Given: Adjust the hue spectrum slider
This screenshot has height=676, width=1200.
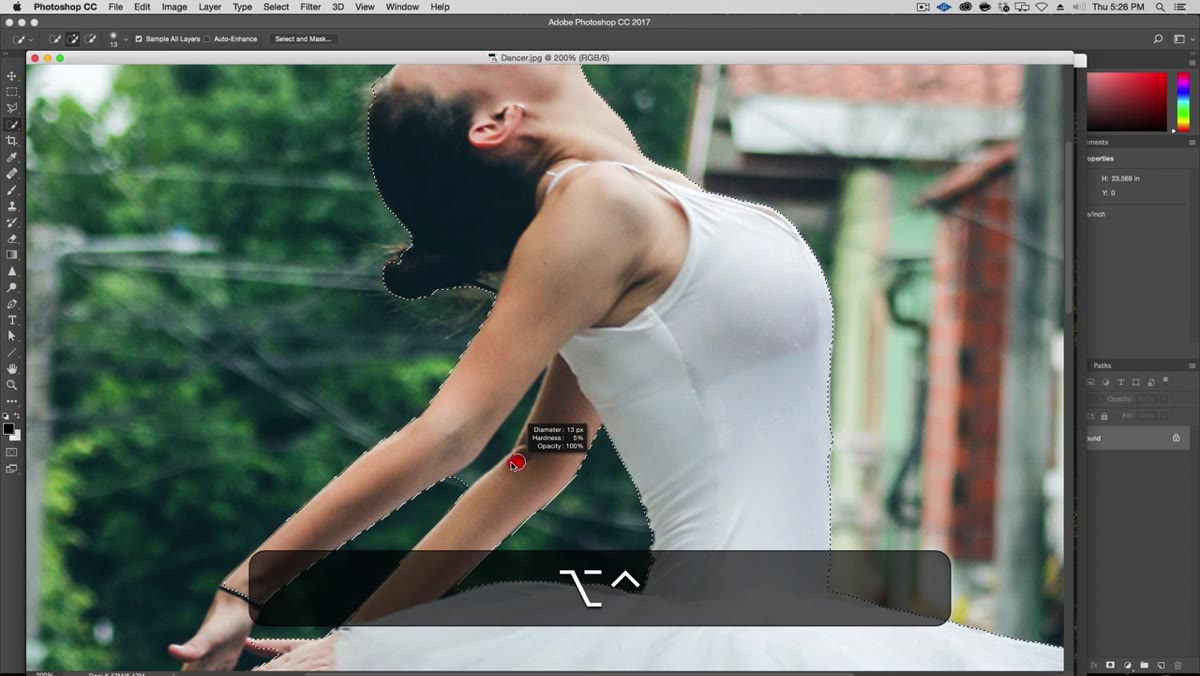Looking at the screenshot, I should point(1184,101).
